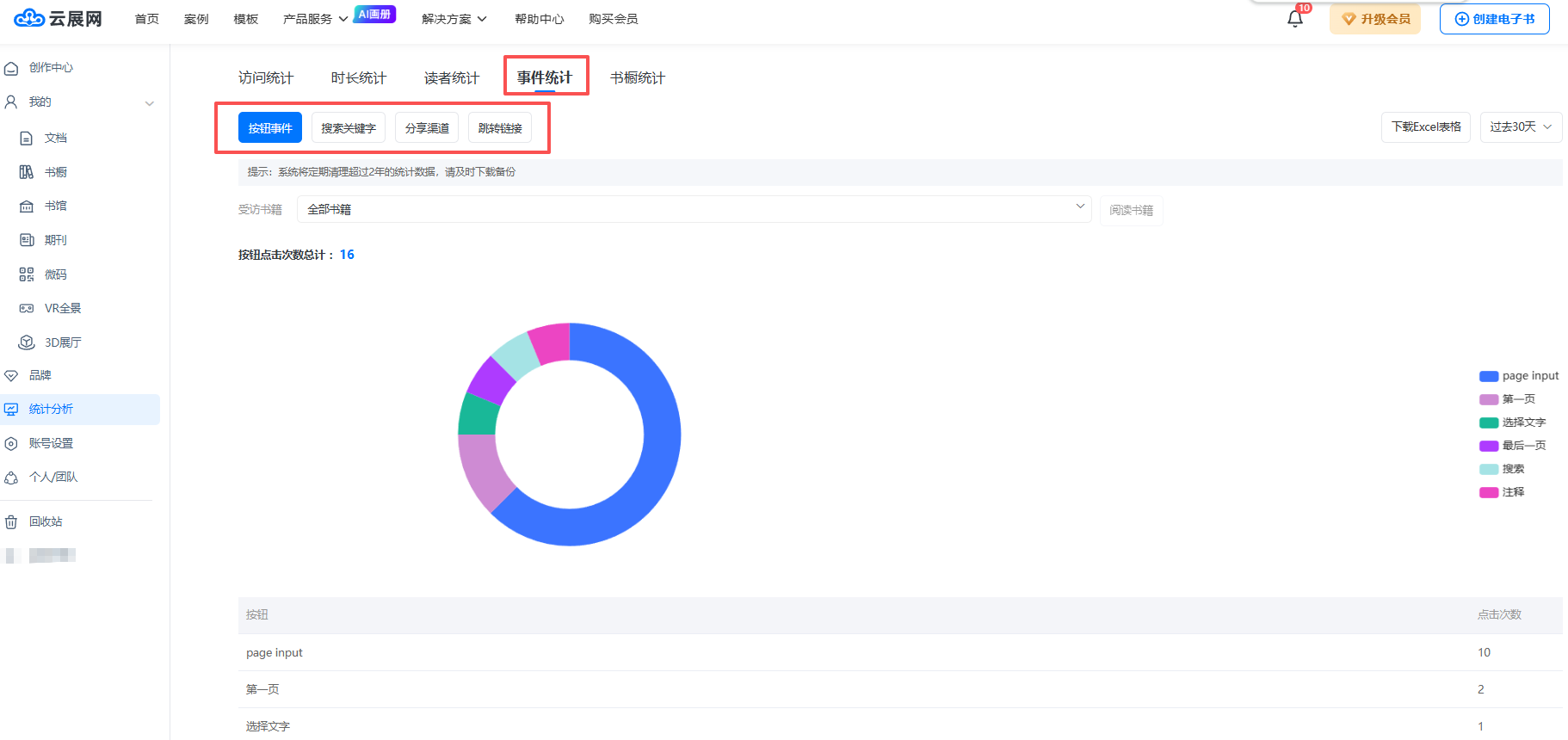The image size is (1568, 740).
Task: Click the 书橱 bookshelf icon
Action: (27, 172)
